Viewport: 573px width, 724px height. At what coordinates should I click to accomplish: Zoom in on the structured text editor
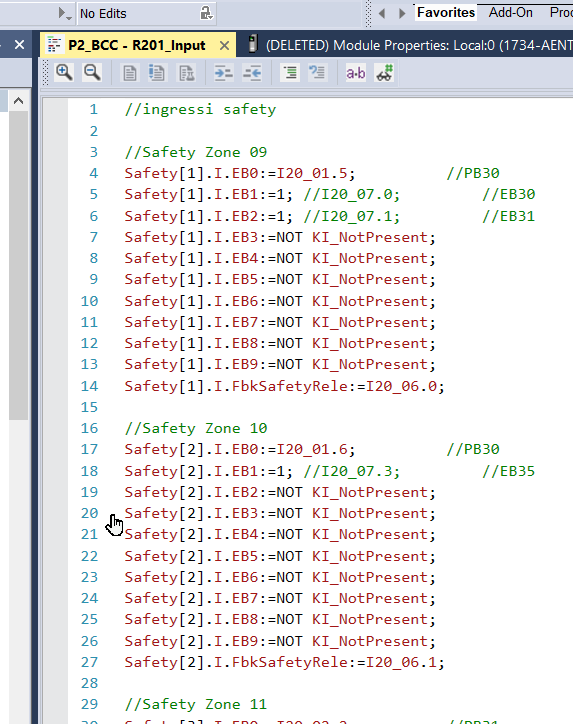(x=64, y=72)
